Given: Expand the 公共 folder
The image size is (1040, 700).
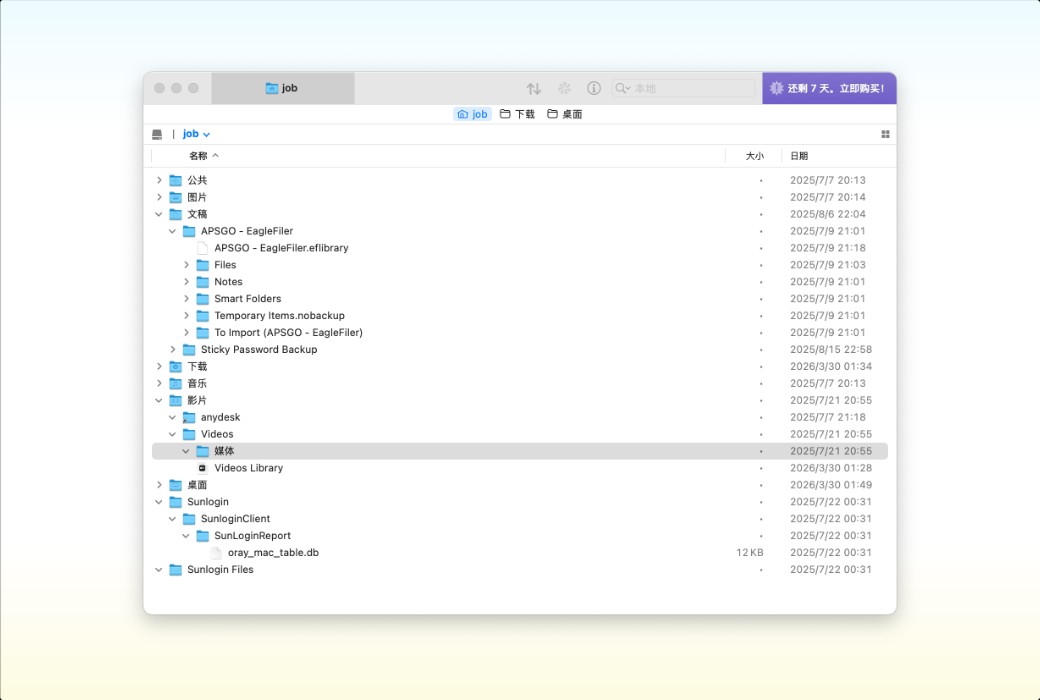Looking at the screenshot, I should (x=159, y=180).
